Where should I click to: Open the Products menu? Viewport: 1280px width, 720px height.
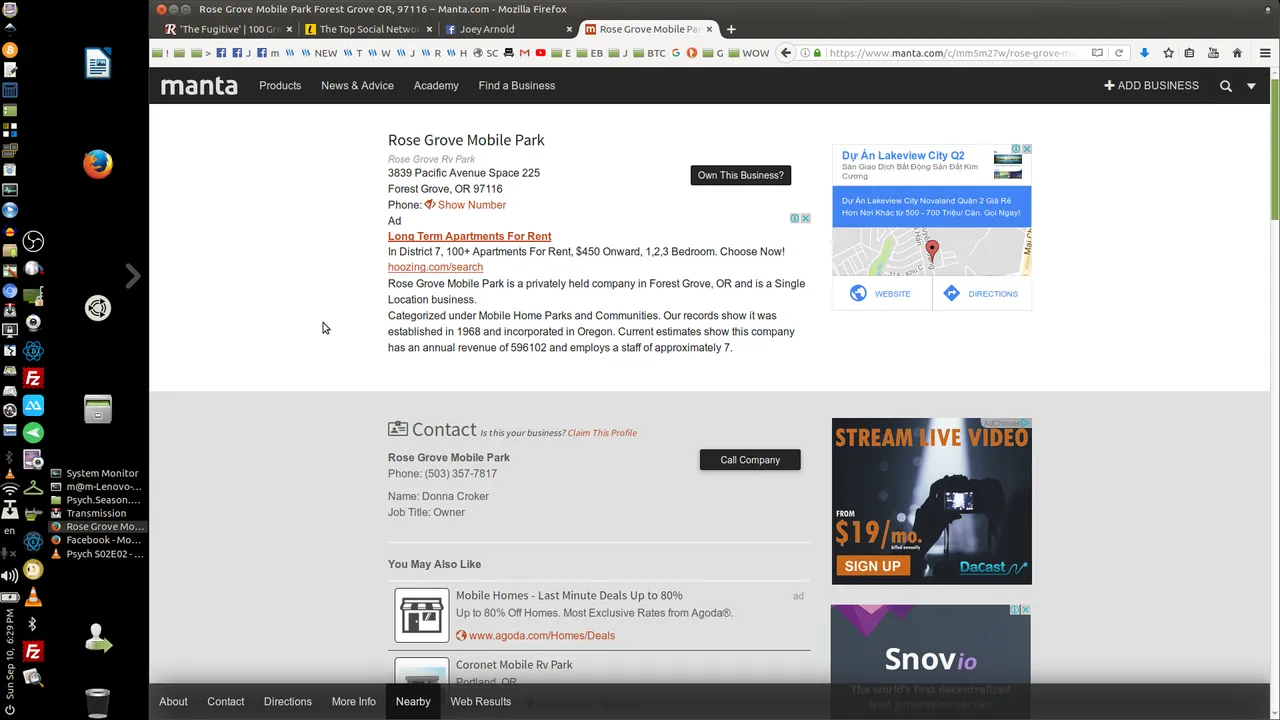pos(280,86)
